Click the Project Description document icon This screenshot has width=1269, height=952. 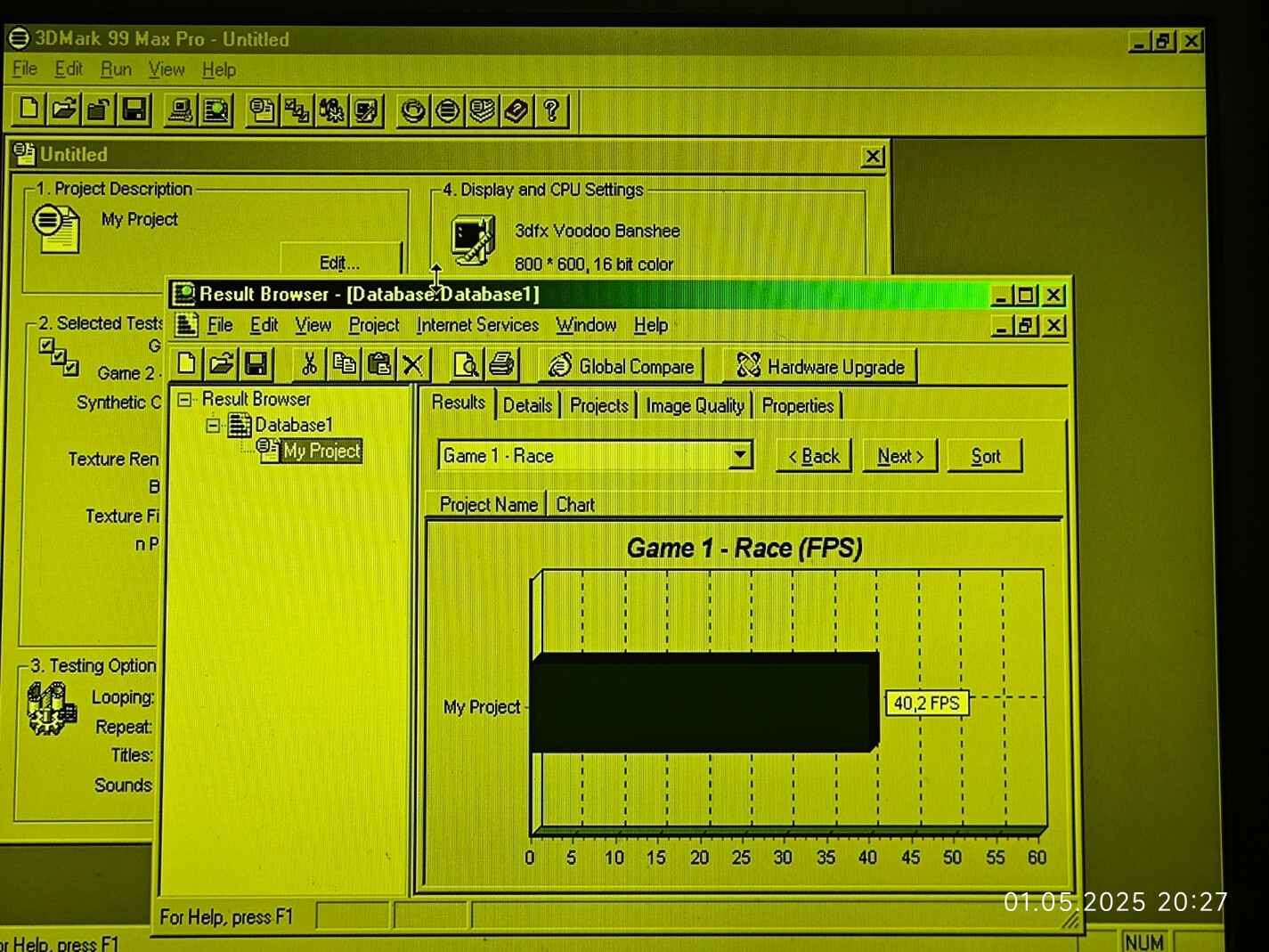pyautogui.click(x=56, y=229)
